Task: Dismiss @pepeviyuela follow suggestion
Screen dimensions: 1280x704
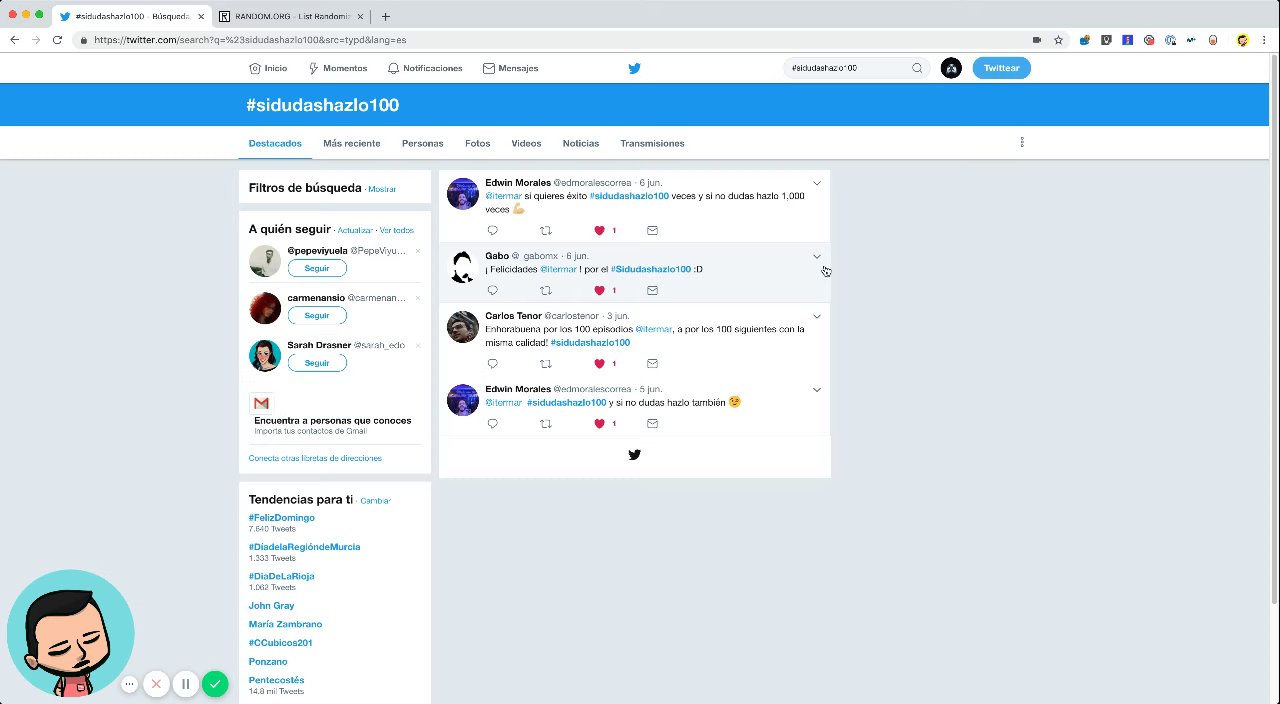Action: point(418,251)
